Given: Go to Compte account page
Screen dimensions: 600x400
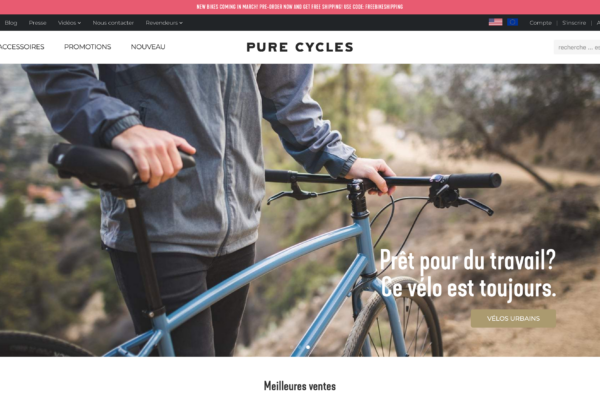Looking at the screenshot, I should [x=540, y=23].
